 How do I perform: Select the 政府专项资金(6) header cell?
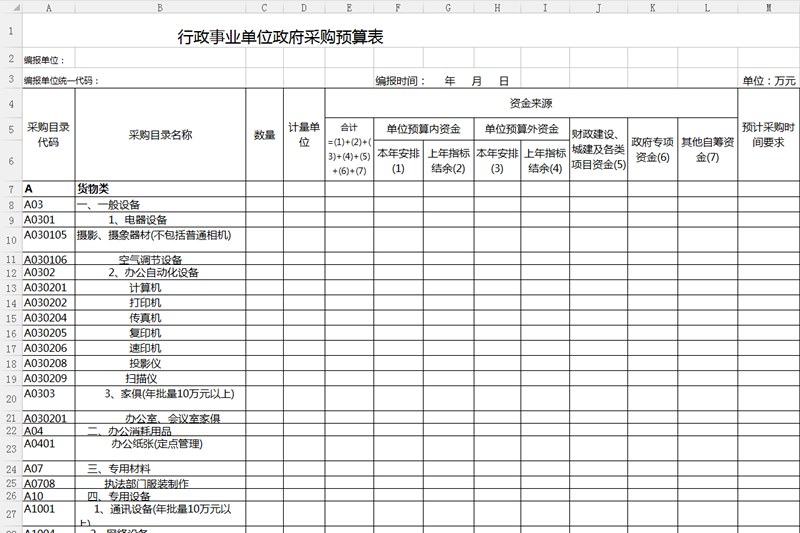[652, 149]
